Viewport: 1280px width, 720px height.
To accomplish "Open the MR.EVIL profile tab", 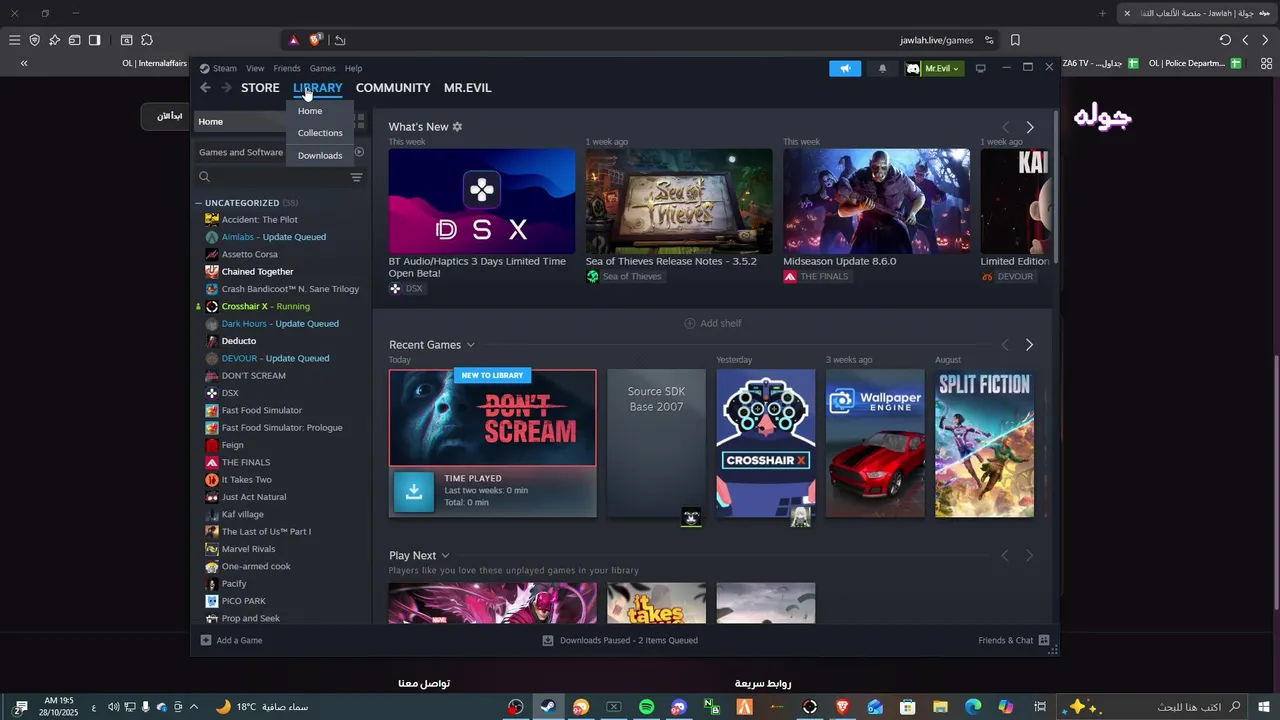I will [468, 88].
